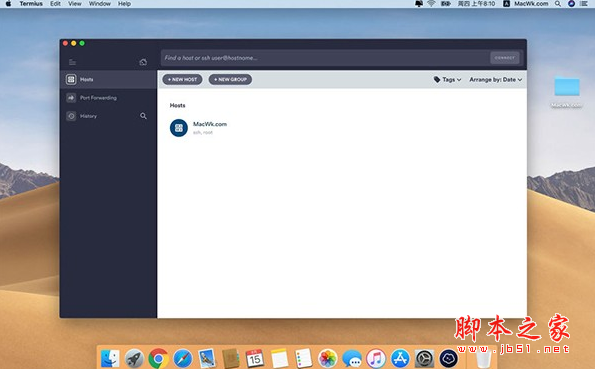
Task: Click the input source A icon
Action: tap(506, 4)
